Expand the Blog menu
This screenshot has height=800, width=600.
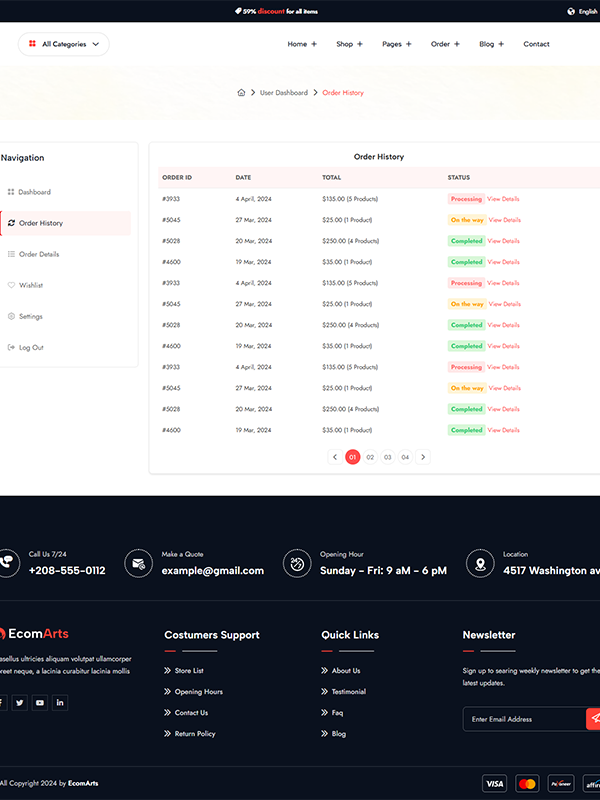click(x=491, y=44)
